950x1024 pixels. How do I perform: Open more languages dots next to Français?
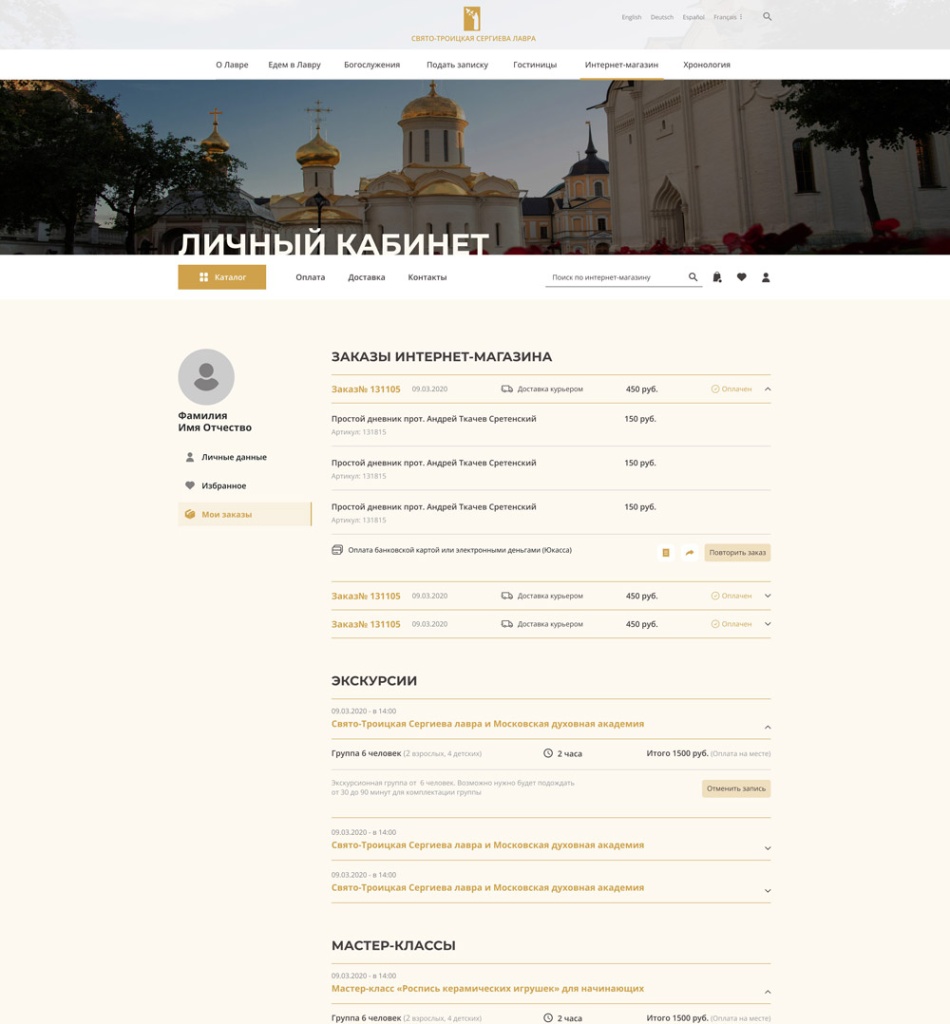click(741, 17)
